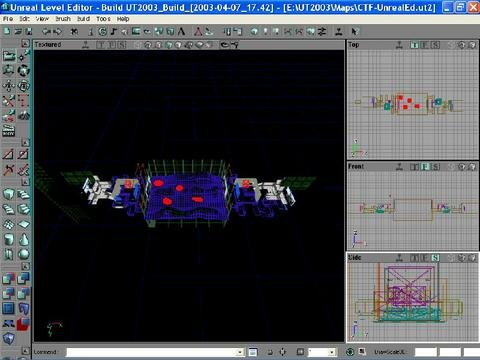Collapse the brush builders group in toolbox
480x360 pixels.
[25, 182]
